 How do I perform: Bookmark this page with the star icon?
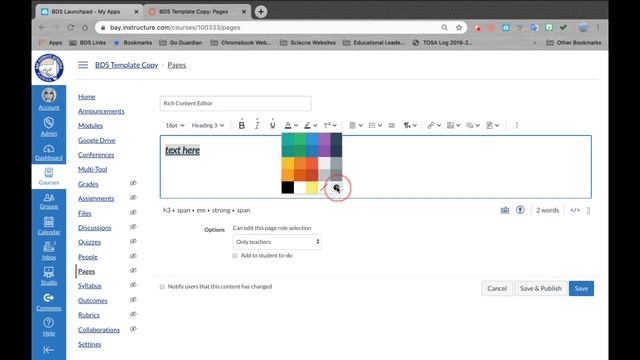pos(459,27)
